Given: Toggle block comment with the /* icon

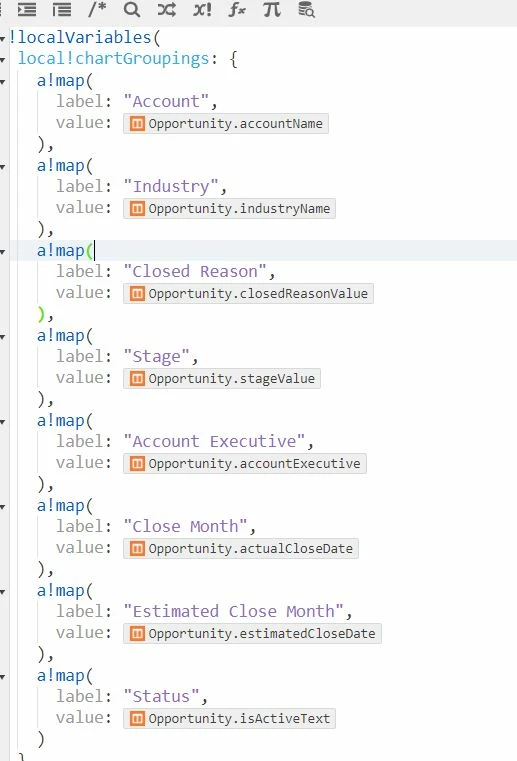Looking at the screenshot, I should 97,9.
